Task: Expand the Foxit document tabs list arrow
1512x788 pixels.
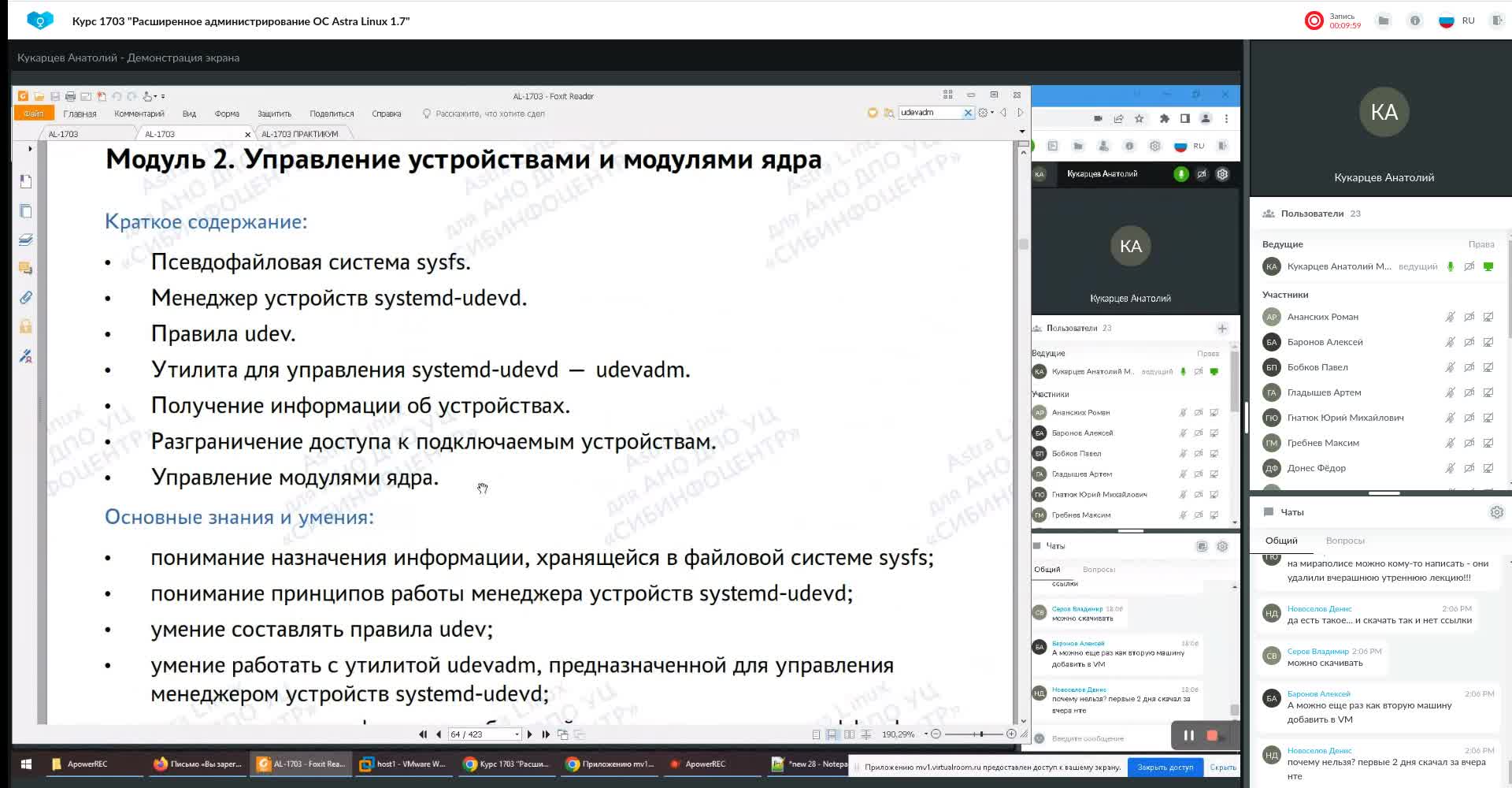Action: [x=1022, y=132]
